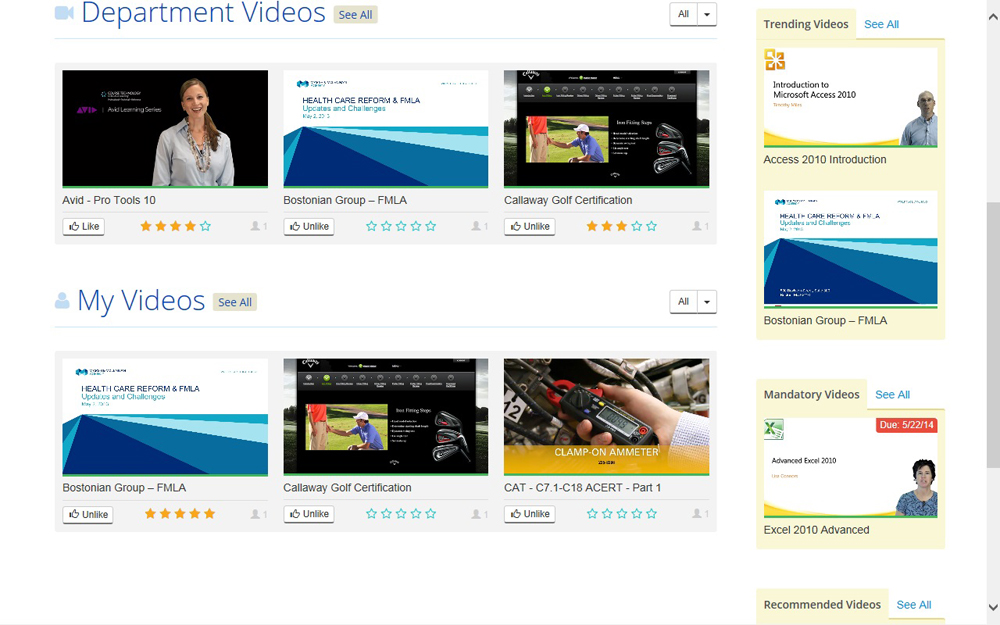
Task: Unlike Callaway Golf Certification in Department Videos
Action: (529, 226)
